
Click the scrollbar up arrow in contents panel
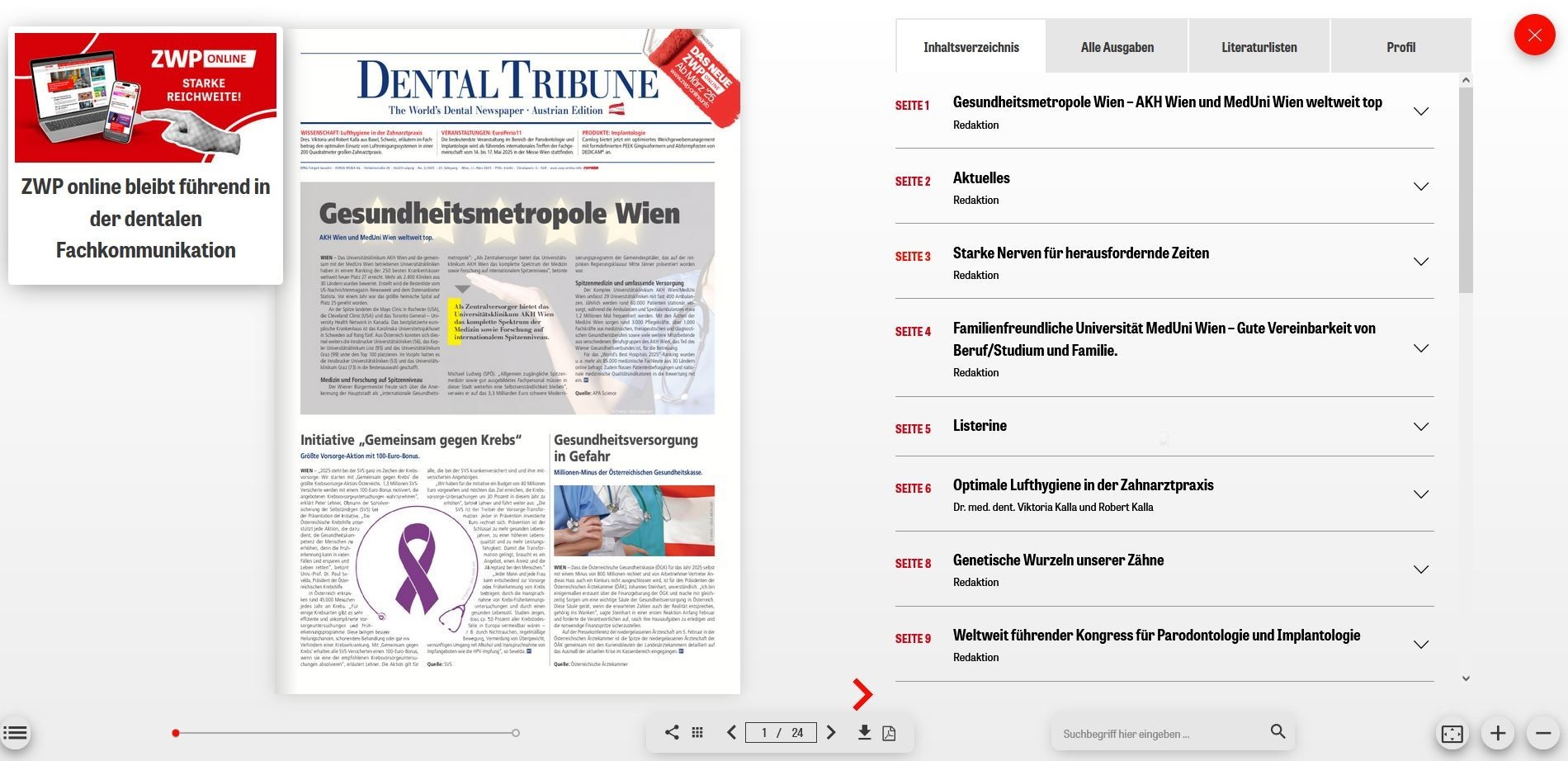click(x=1466, y=80)
